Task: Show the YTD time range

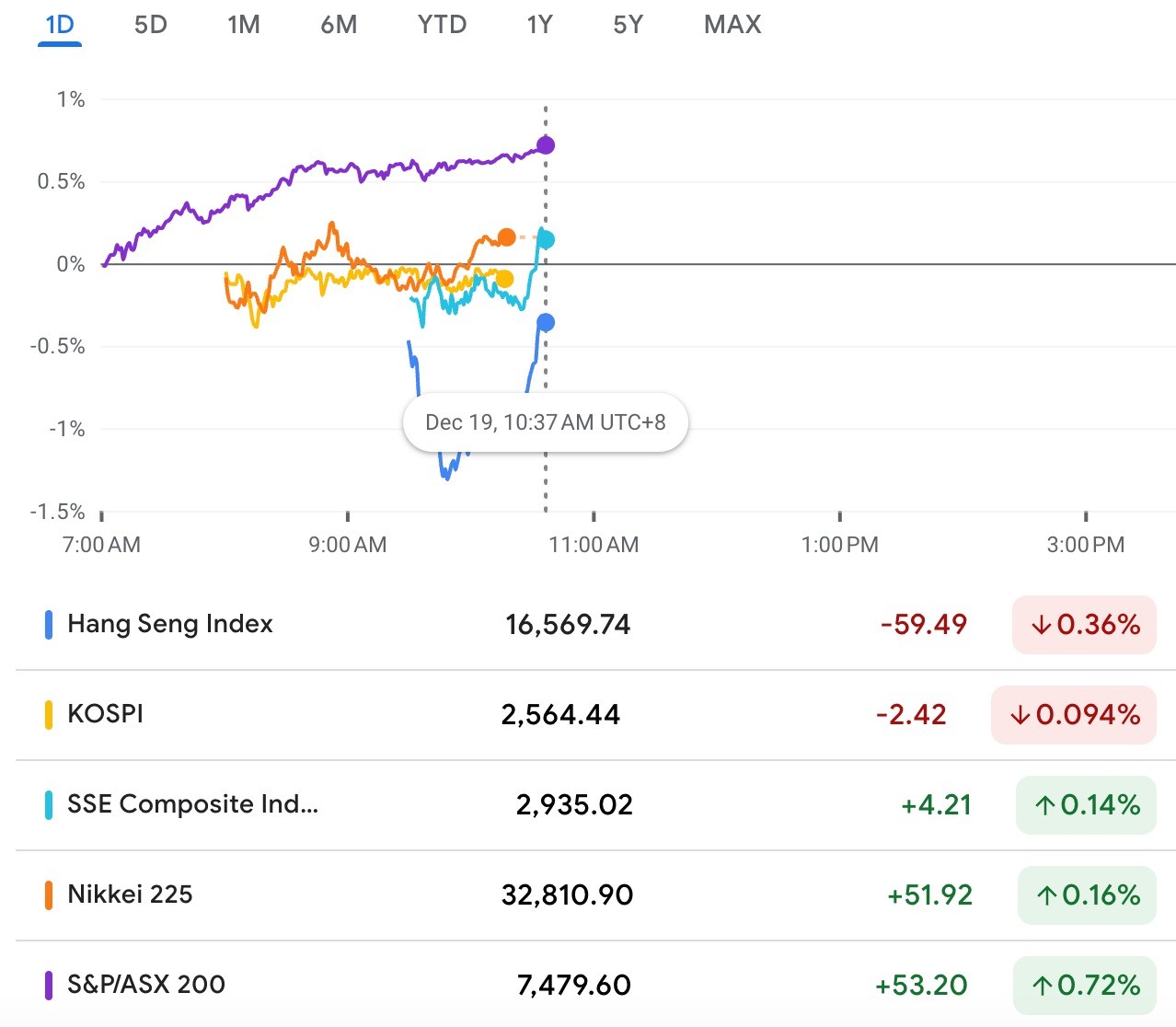Action: tap(442, 24)
